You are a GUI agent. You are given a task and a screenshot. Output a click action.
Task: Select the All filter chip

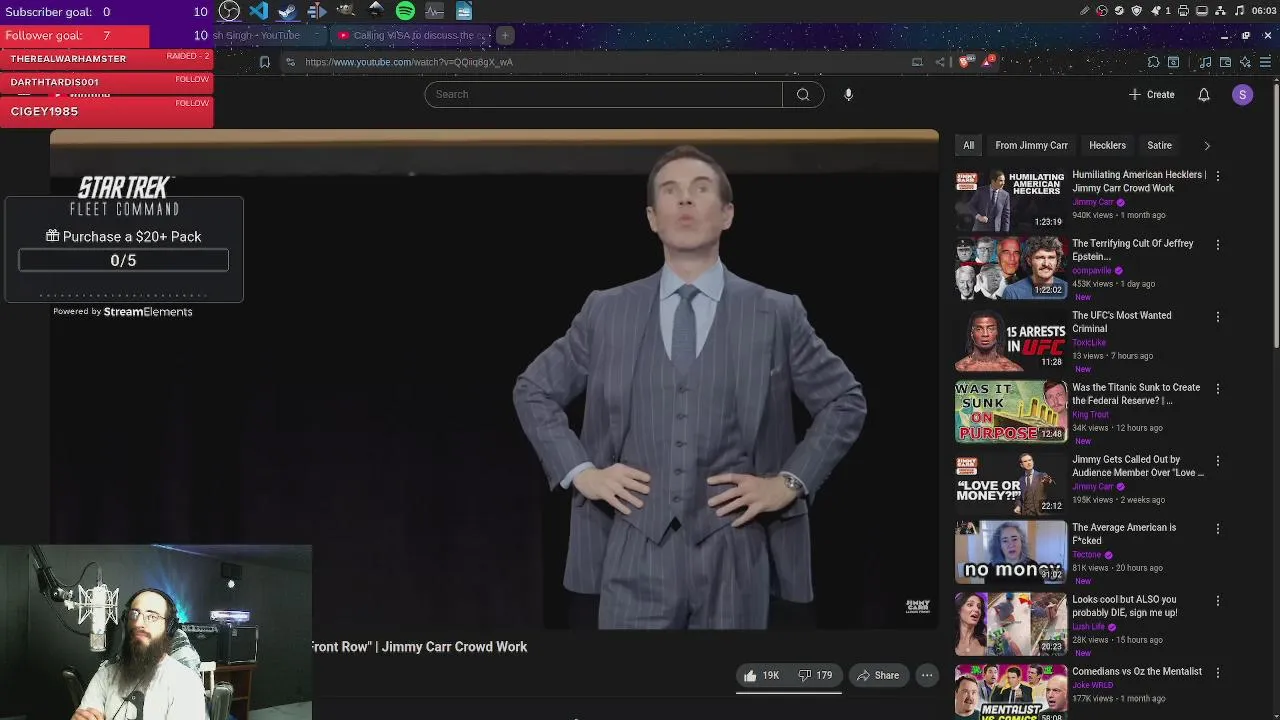point(968,145)
